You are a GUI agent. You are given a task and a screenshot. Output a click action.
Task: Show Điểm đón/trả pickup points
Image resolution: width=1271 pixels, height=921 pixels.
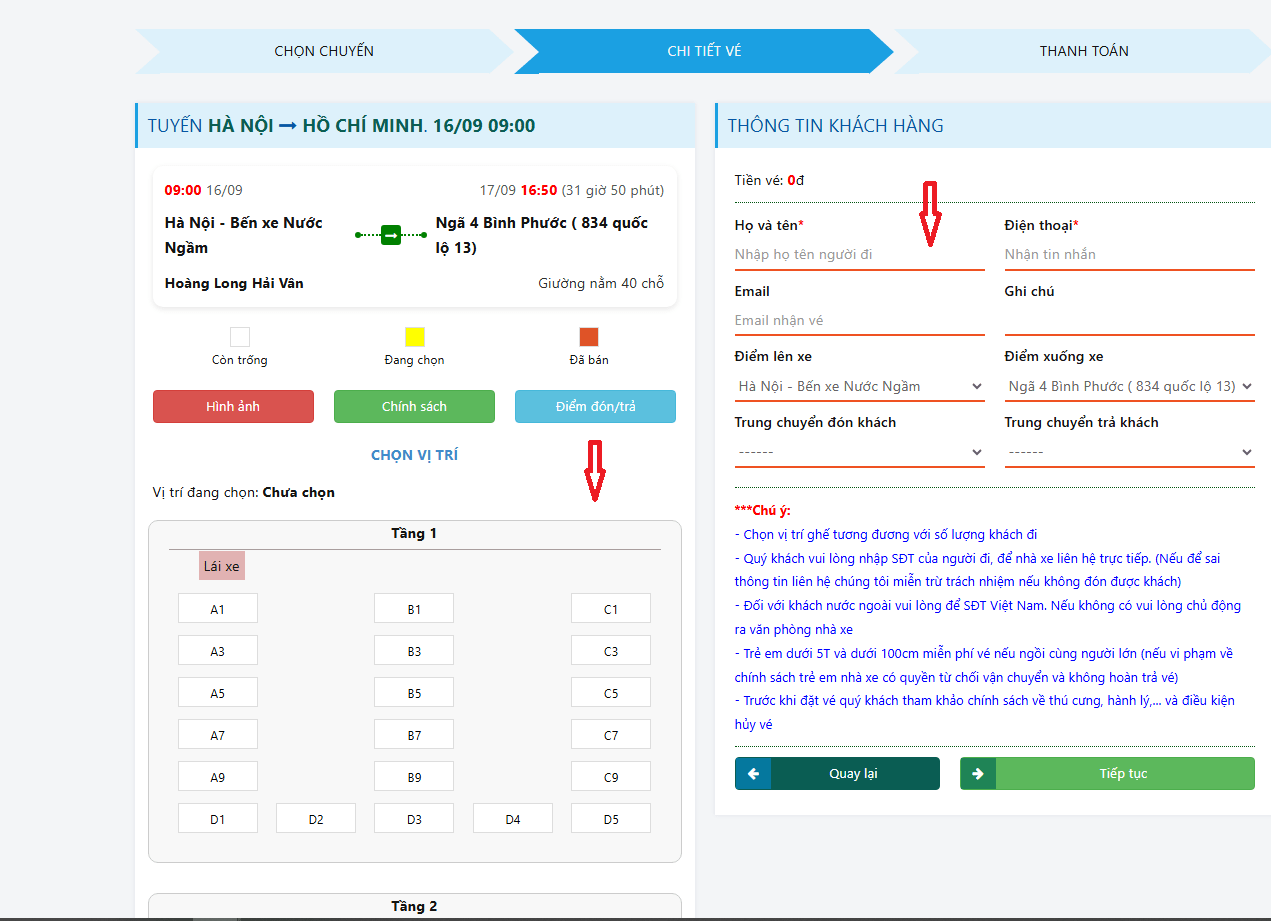click(595, 407)
